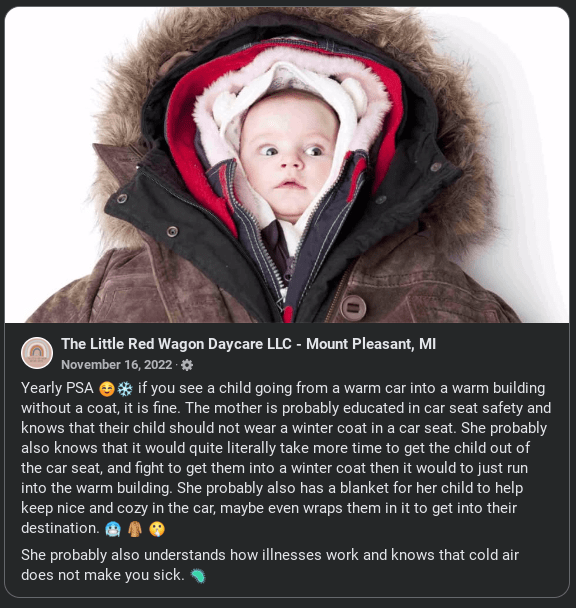Screen dimensions: 576x608
Task: Click the snowflake emoji in the post
Action: tap(125, 389)
